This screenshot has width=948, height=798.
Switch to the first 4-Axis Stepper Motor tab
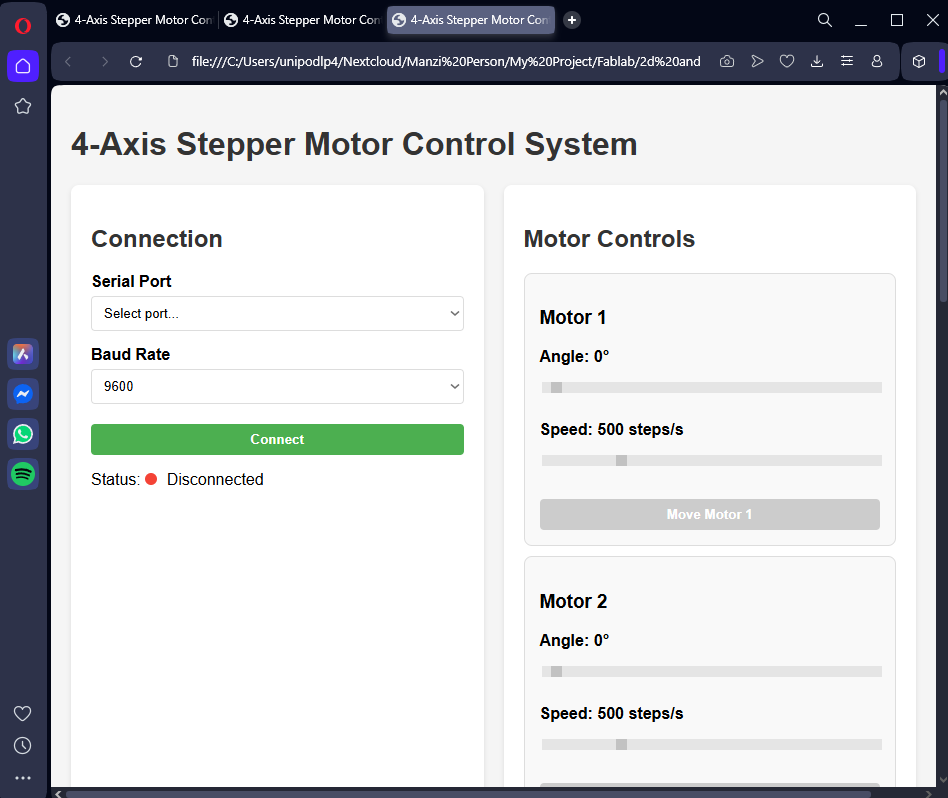(134, 20)
